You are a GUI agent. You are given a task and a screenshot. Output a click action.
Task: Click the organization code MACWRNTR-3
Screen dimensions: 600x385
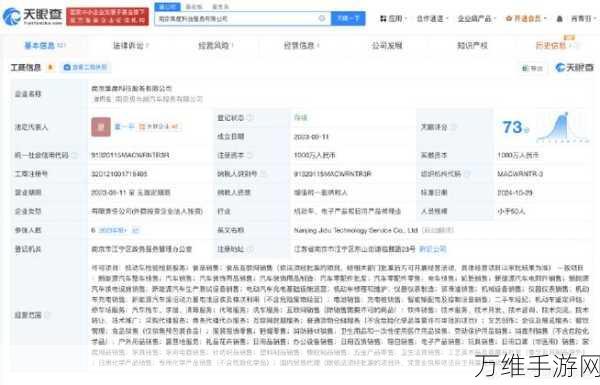pos(520,174)
